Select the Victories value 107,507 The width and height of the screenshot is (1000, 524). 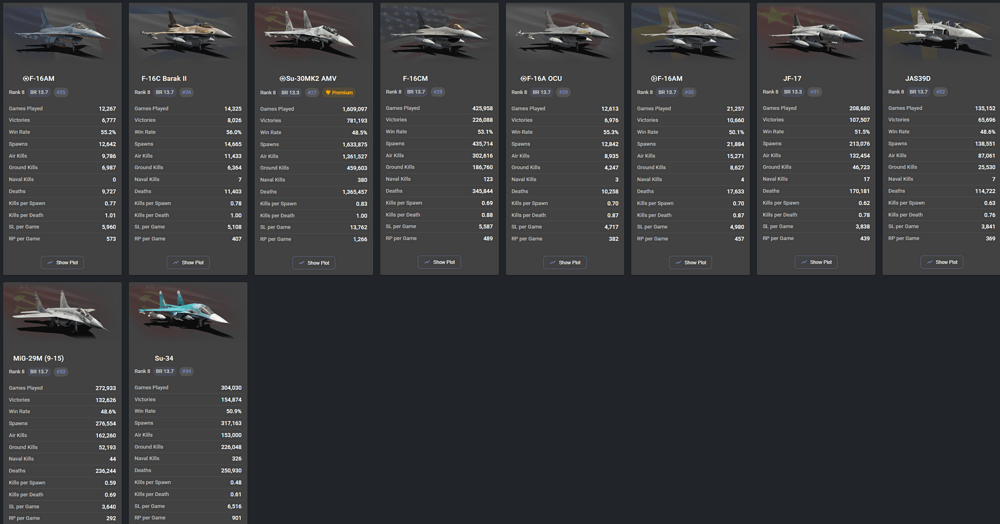(859, 120)
